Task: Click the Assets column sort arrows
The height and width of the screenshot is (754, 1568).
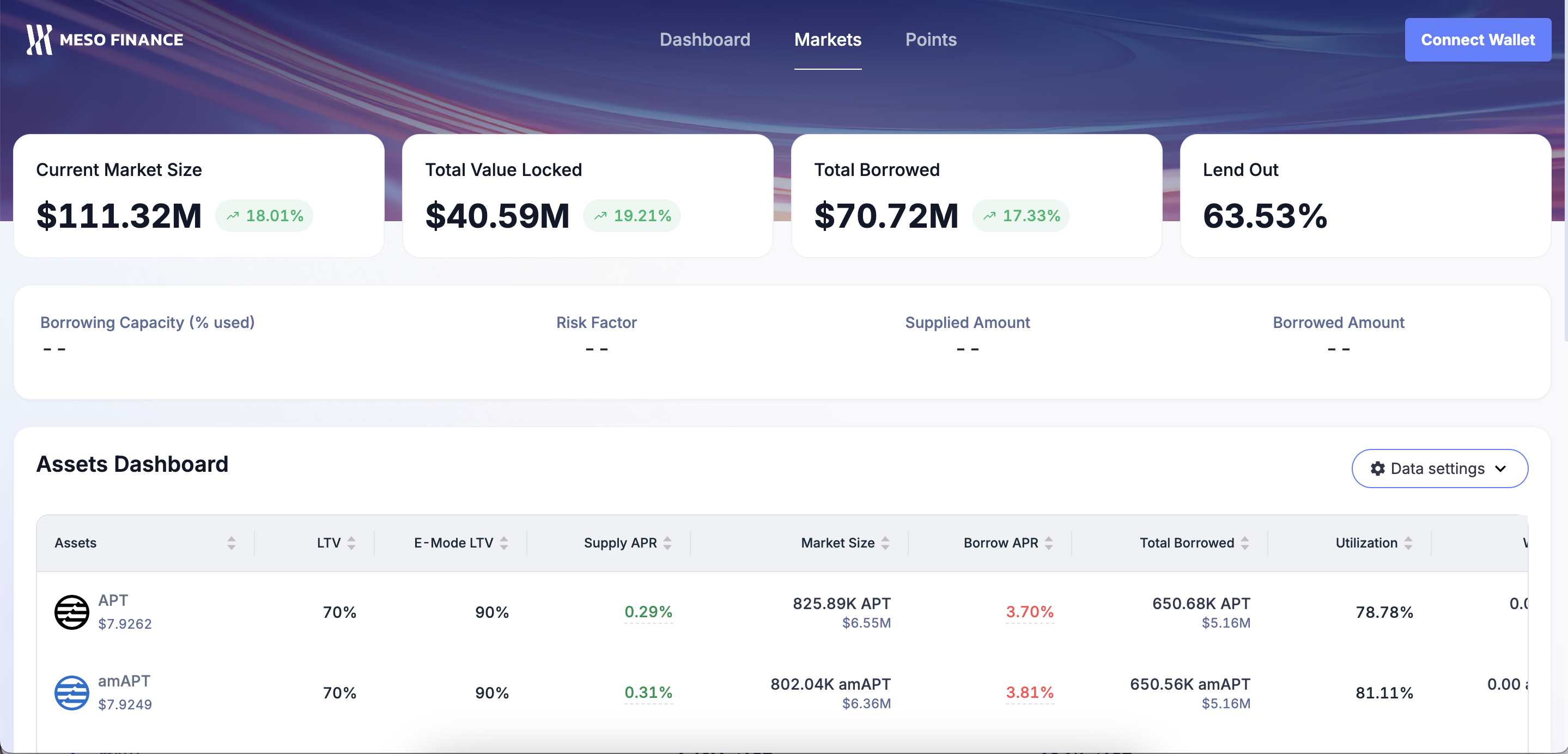Action: (232, 543)
